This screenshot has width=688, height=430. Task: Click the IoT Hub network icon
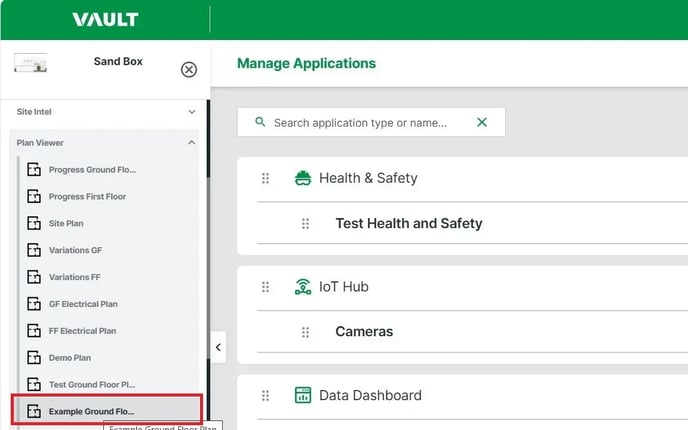[302, 287]
